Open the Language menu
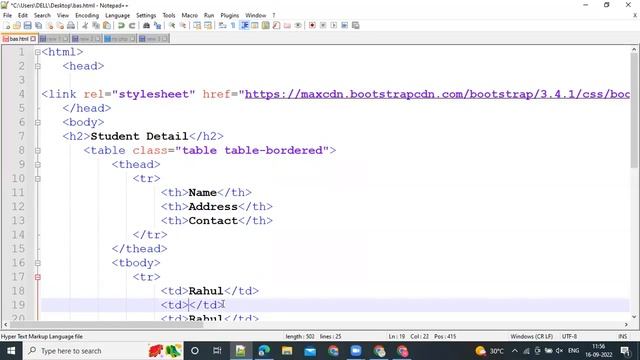Image resolution: width=640 pixels, height=360 pixels. click(x=118, y=16)
